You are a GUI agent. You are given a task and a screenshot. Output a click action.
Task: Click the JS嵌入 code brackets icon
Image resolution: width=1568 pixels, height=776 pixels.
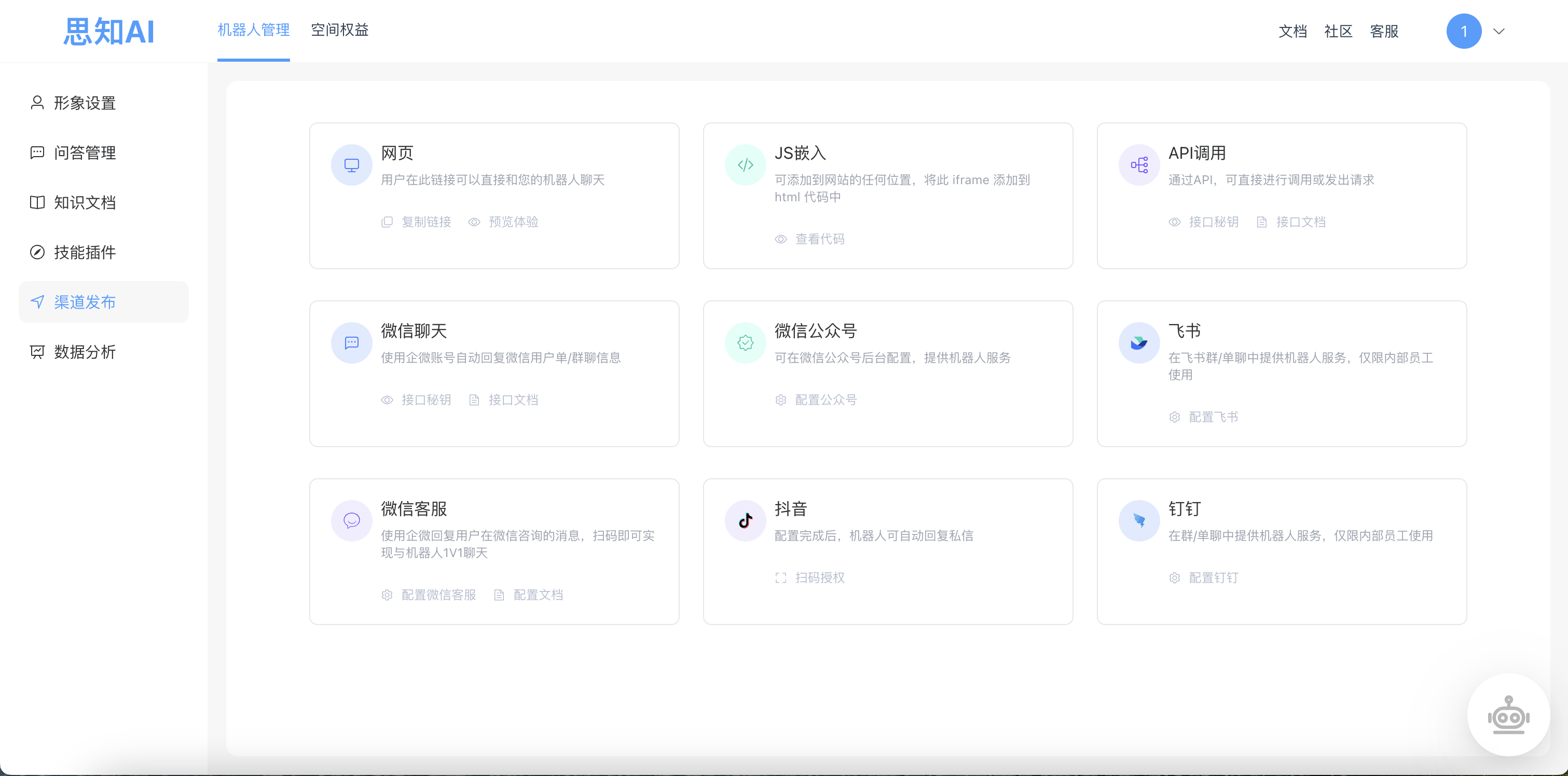pyautogui.click(x=745, y=165)
